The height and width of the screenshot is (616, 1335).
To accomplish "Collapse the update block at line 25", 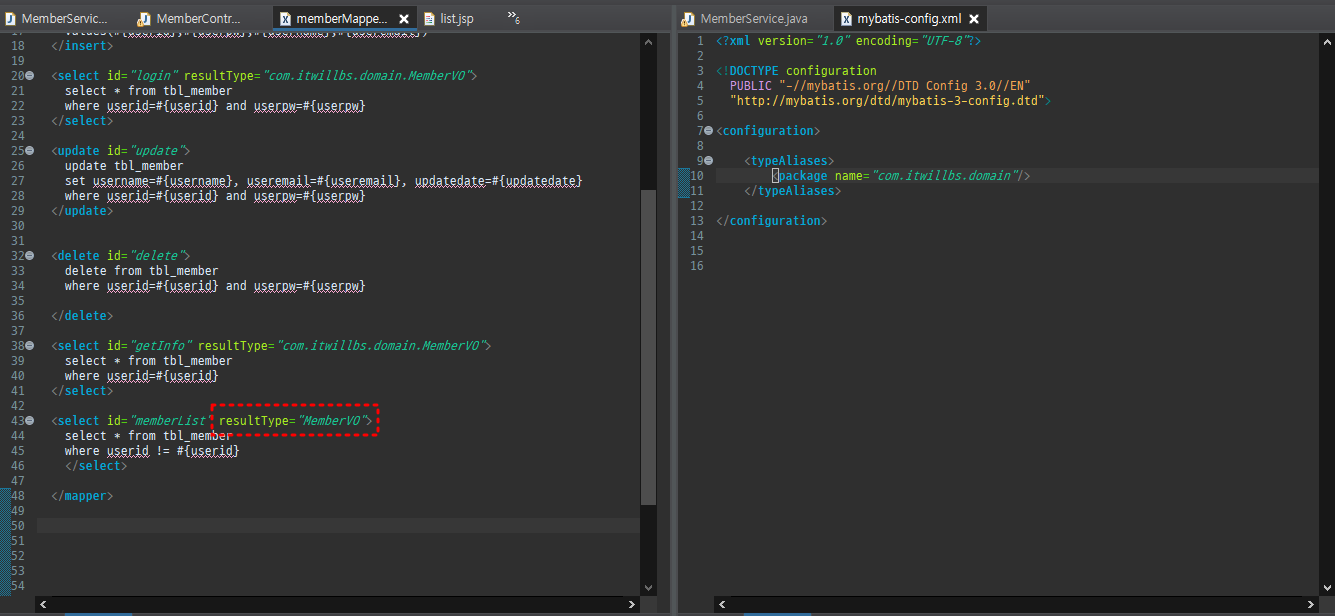I will pos(30,151).
